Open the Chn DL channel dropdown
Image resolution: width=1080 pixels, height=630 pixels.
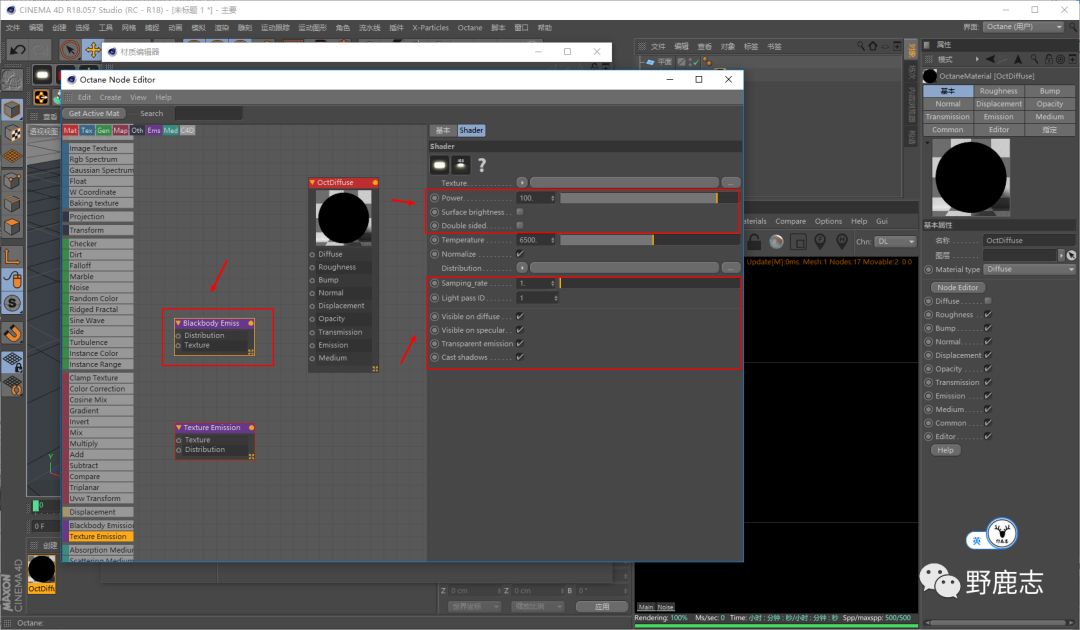click(x=896, y=241)
